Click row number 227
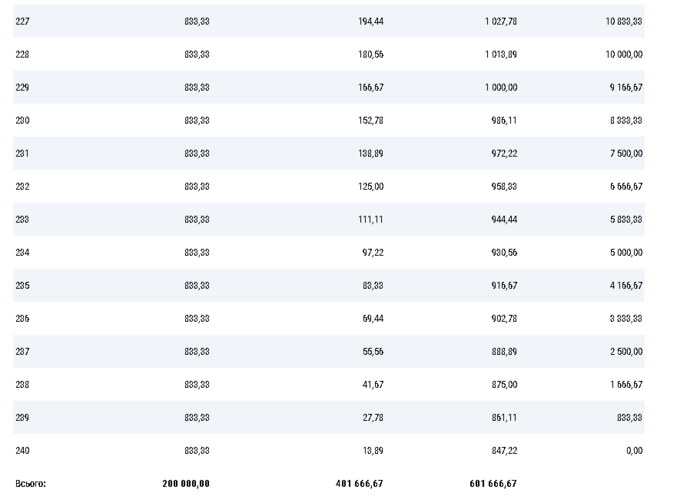Viewport: 700px width, 503px height. click(23, 21)
